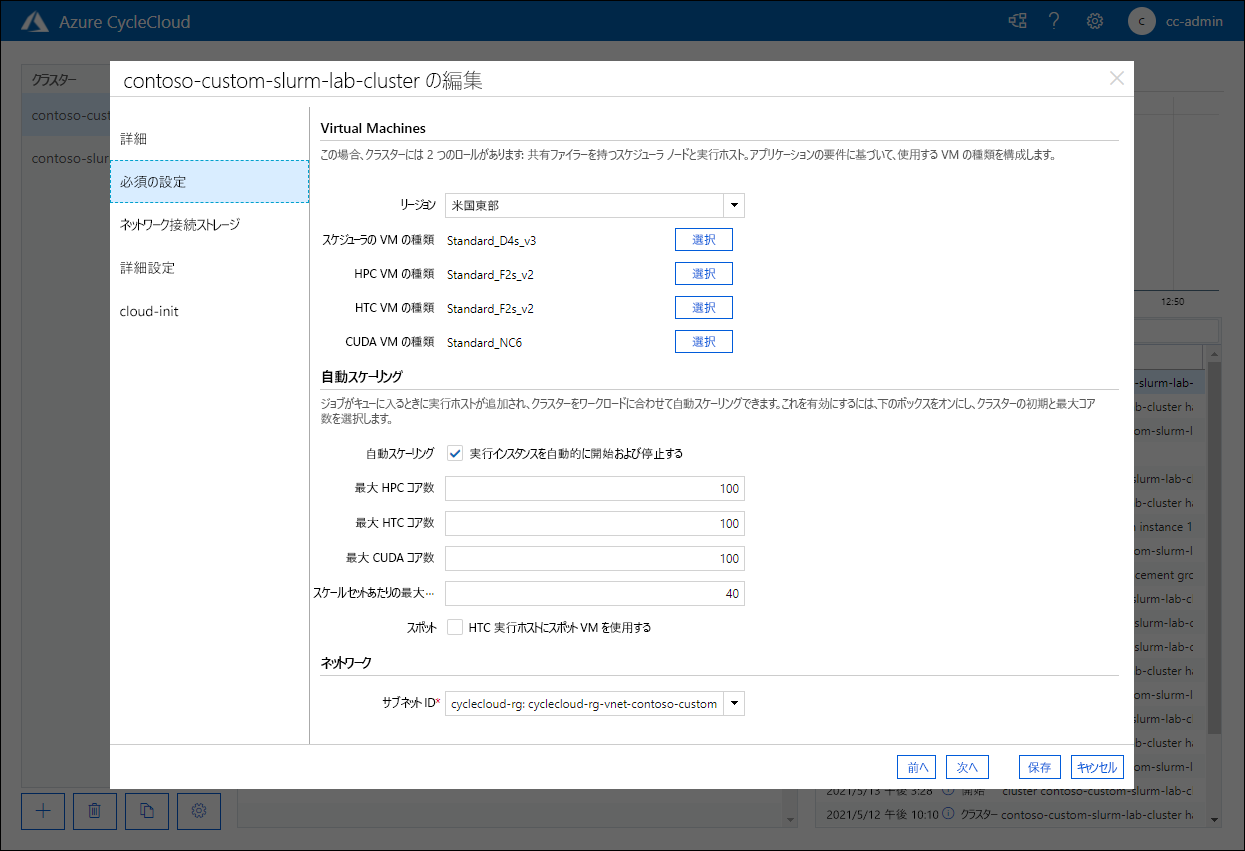Enable spot VMs for HTC execute hosts
1245x851 pixels.
455,627
